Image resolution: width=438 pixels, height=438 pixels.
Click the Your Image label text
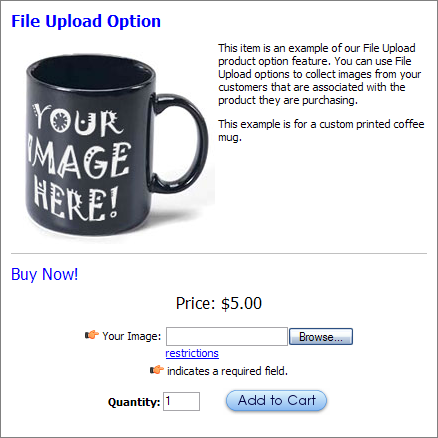(132, 336)
